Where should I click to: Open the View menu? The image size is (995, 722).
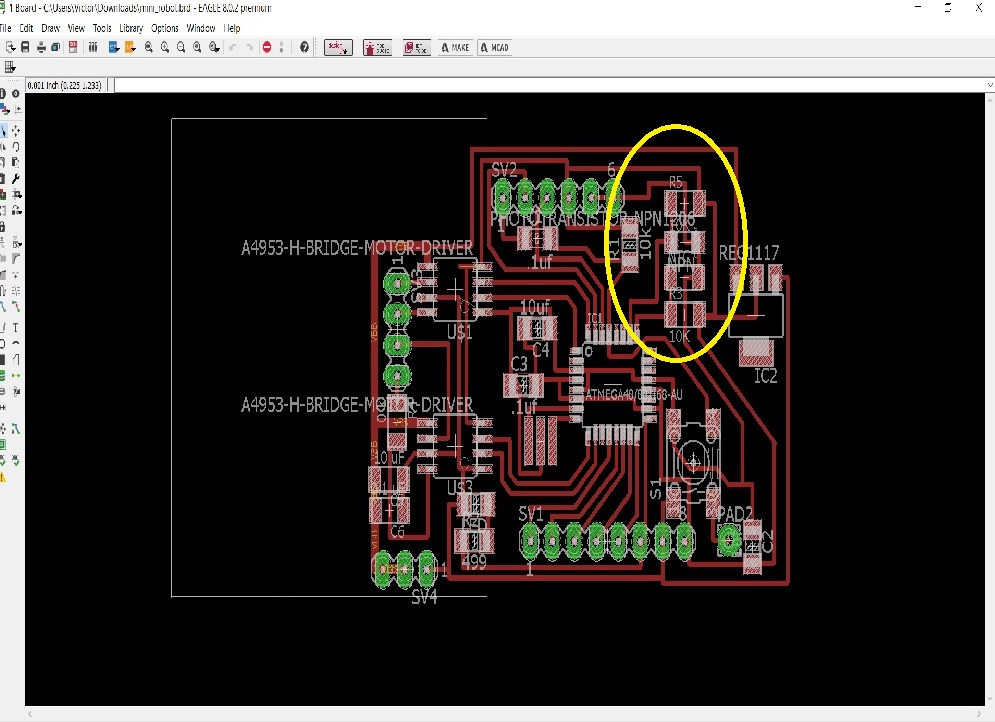coord(76,28)
